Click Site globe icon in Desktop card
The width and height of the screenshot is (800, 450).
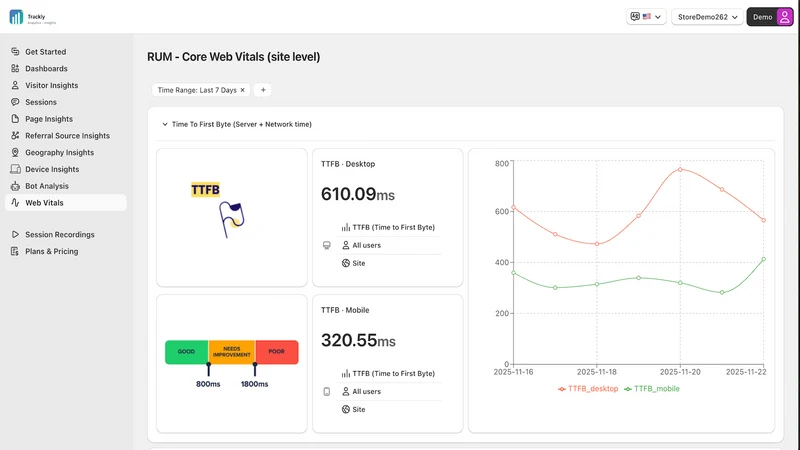tap(346, 263)
